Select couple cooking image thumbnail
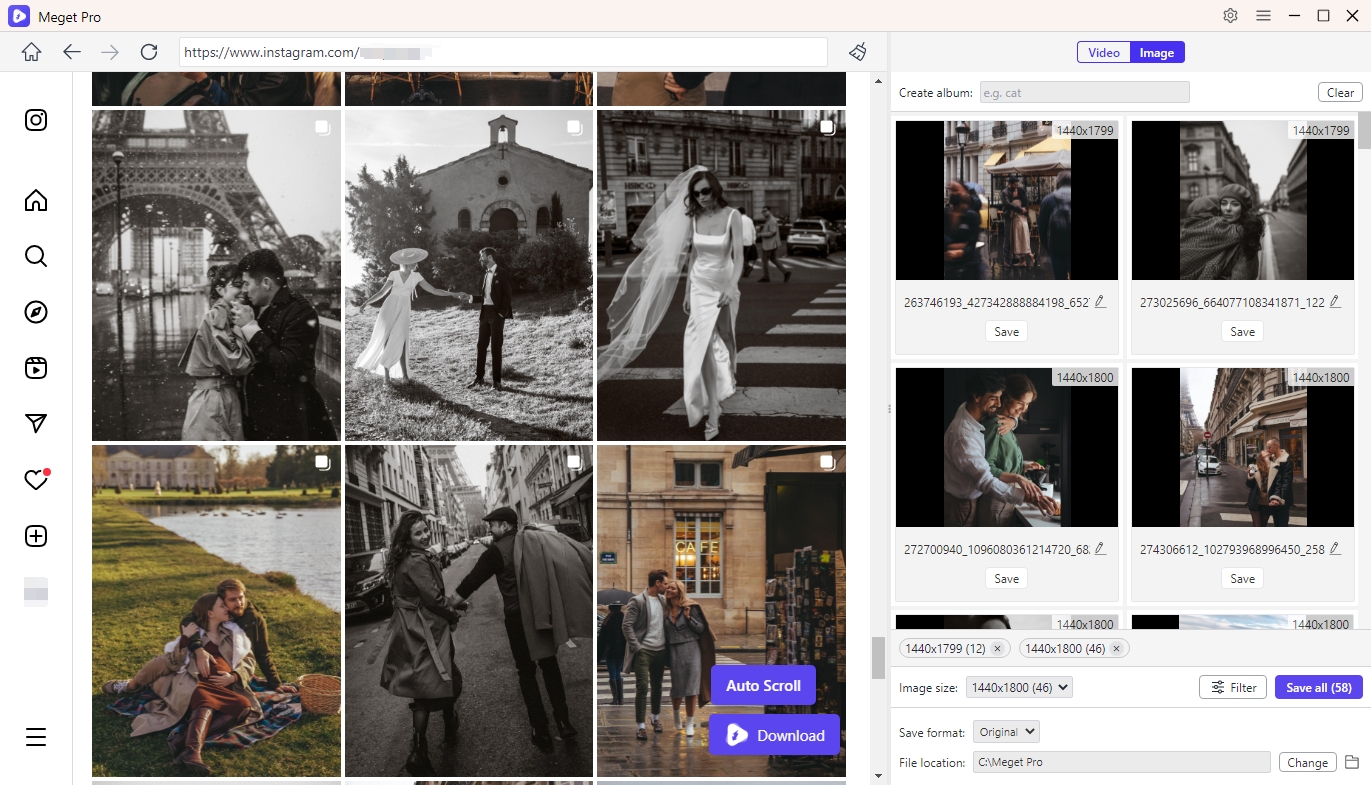This screenshot has width=1371, height=785. tap(1007, 447)
